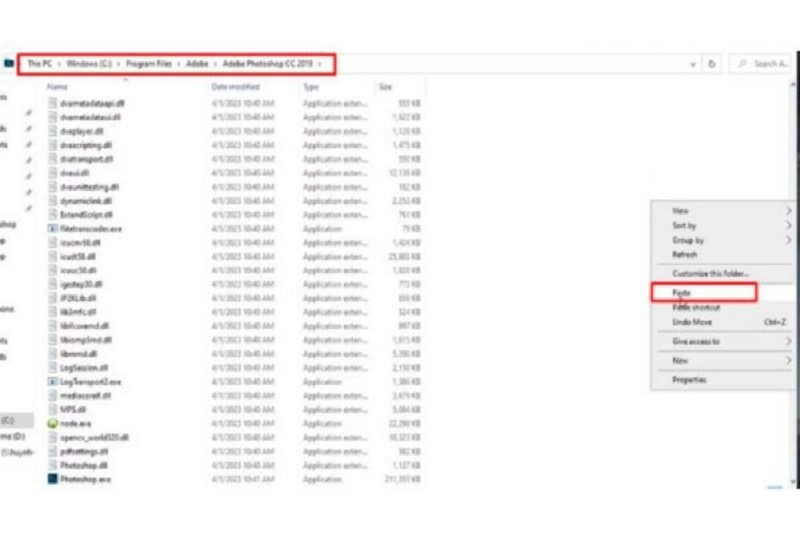Open the Give access to submenu
Viewport: 800px width, 533px height.
coord(723,342)
